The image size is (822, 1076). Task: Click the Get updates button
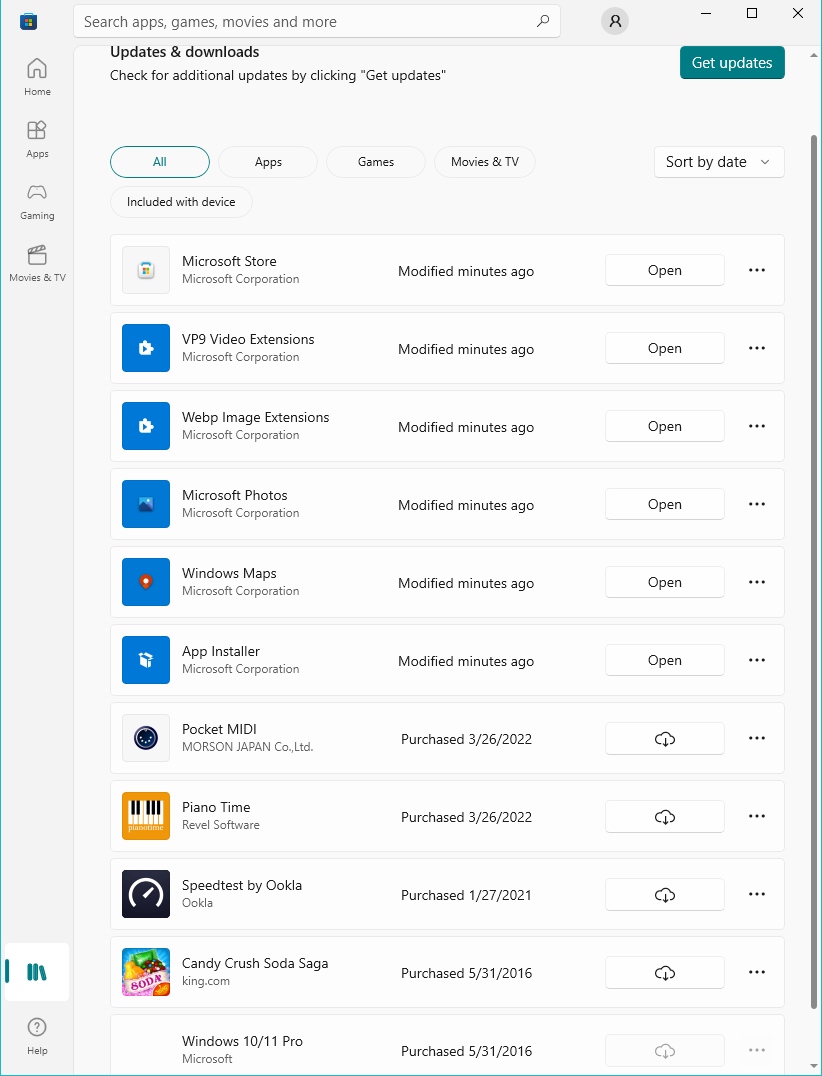coord(732,63)
